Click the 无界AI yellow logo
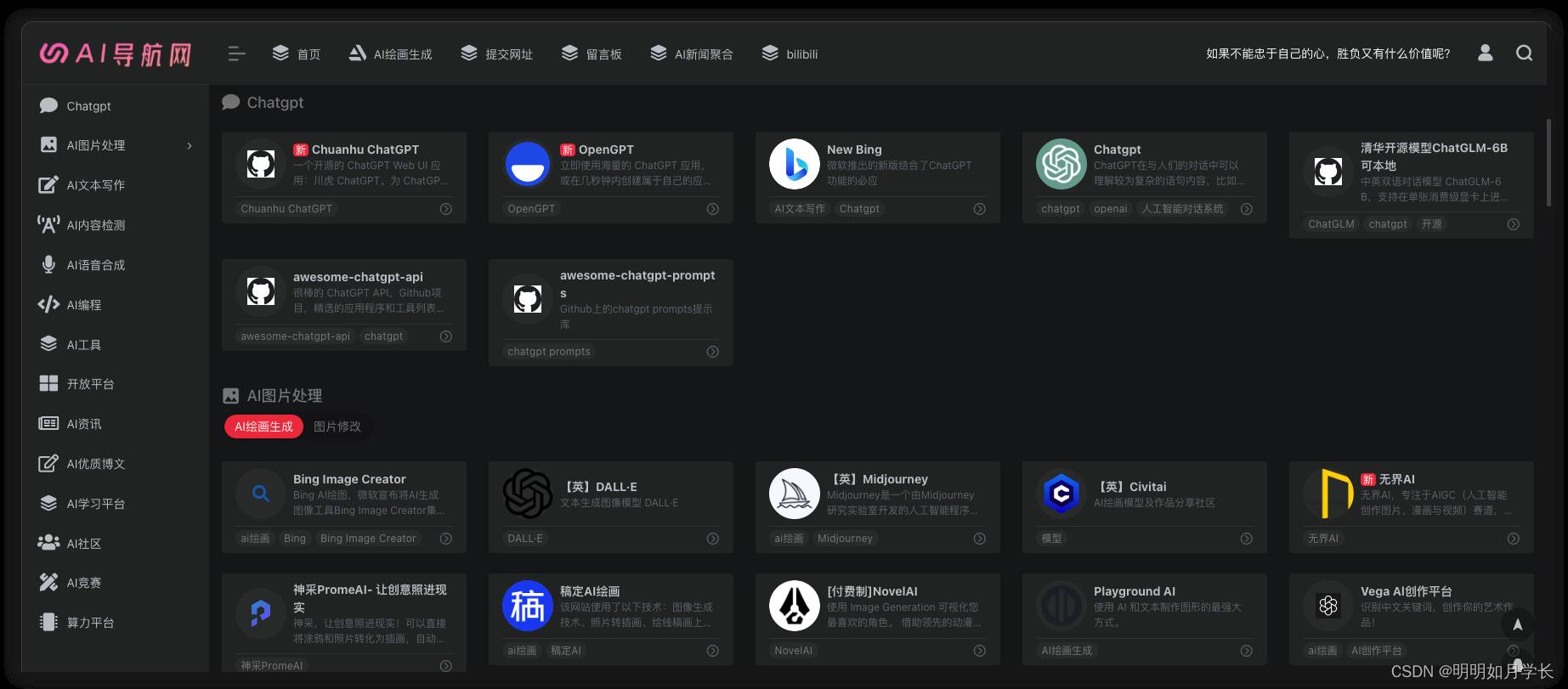This screenshot has height=689, width=1568. click(x=1328, y=494)
